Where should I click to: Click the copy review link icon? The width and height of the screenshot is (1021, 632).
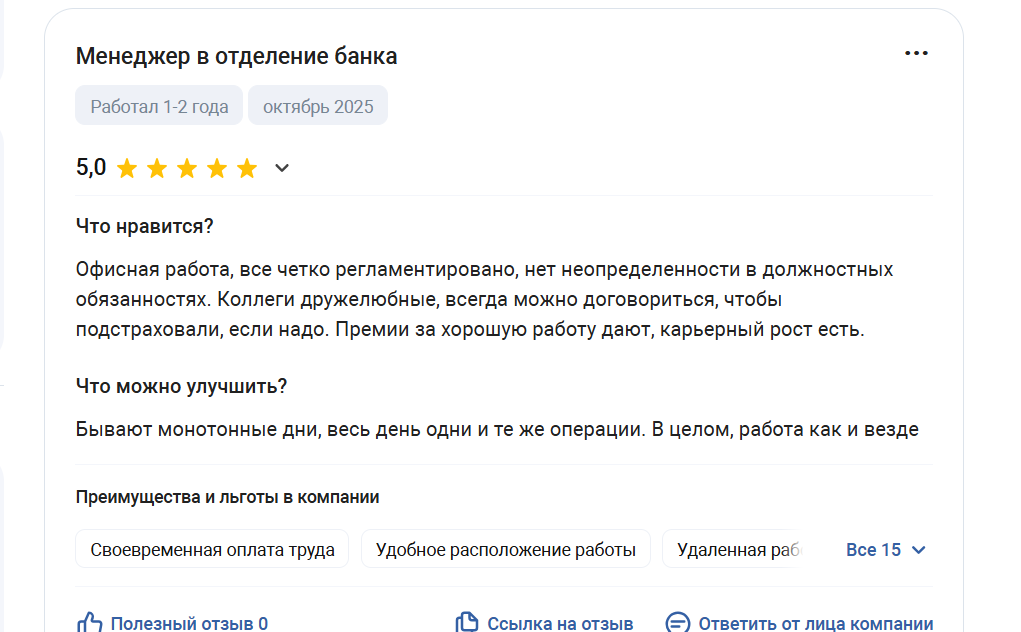click(x=467, y=623)
